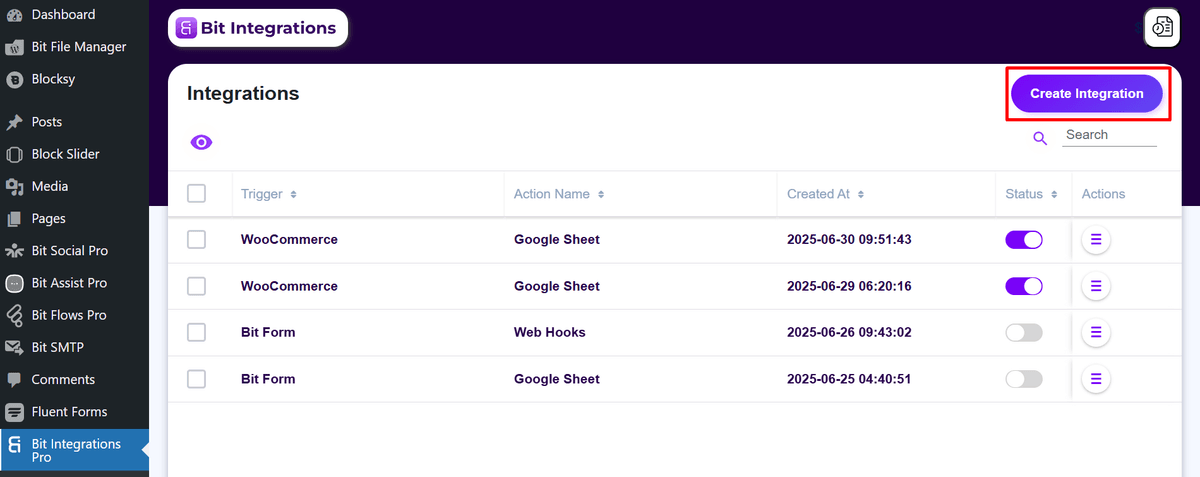
Task: Select checkbox for Bit Form Web Hooks row
Action: (x=197, y=332)
